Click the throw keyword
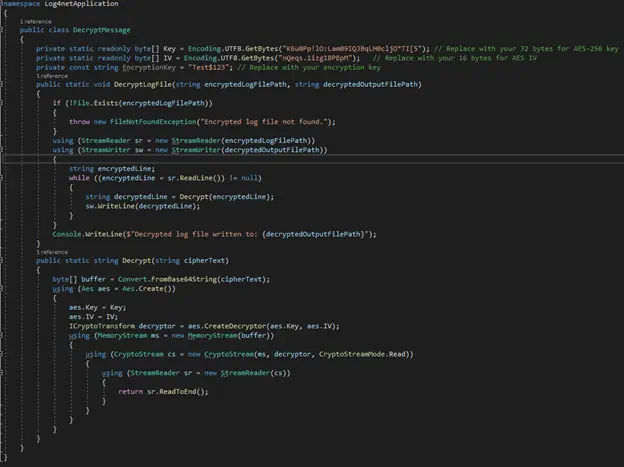 (79, 121)
